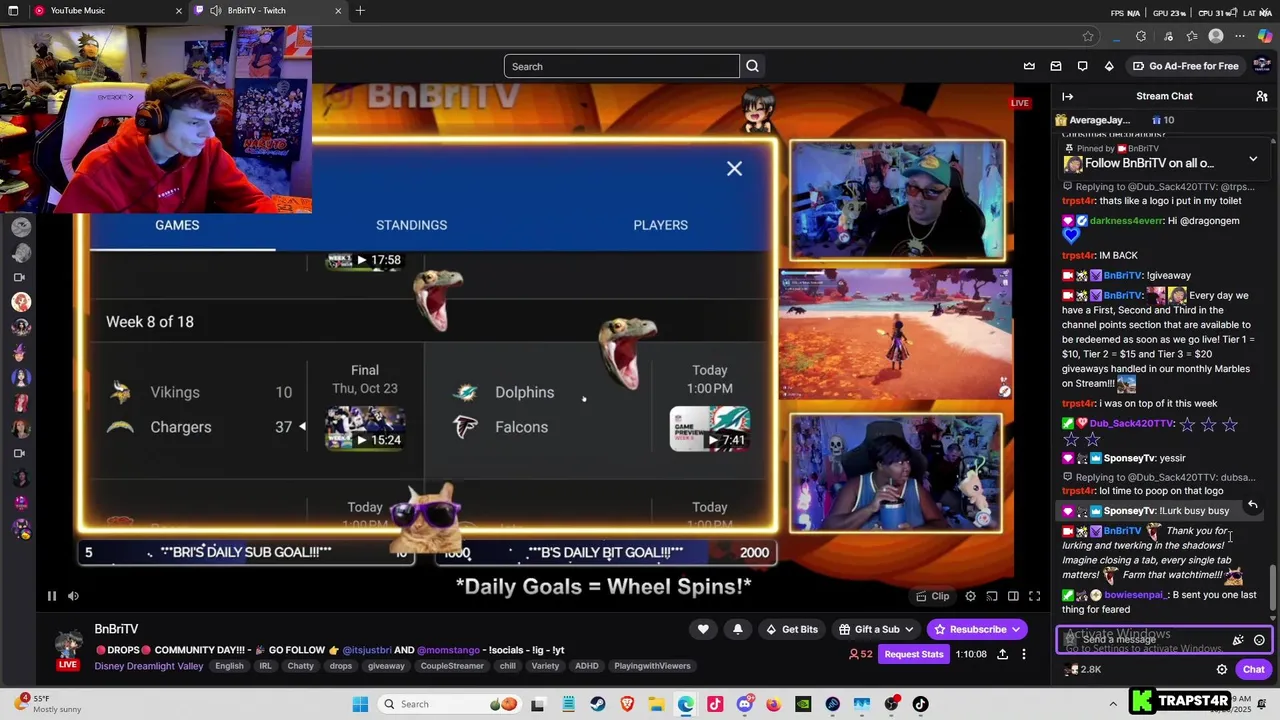Image resolution: width=1280 pixels, height=720 pixels.
Task: Click the follow heart button for BnBriTV
Action: coord(703,629)
